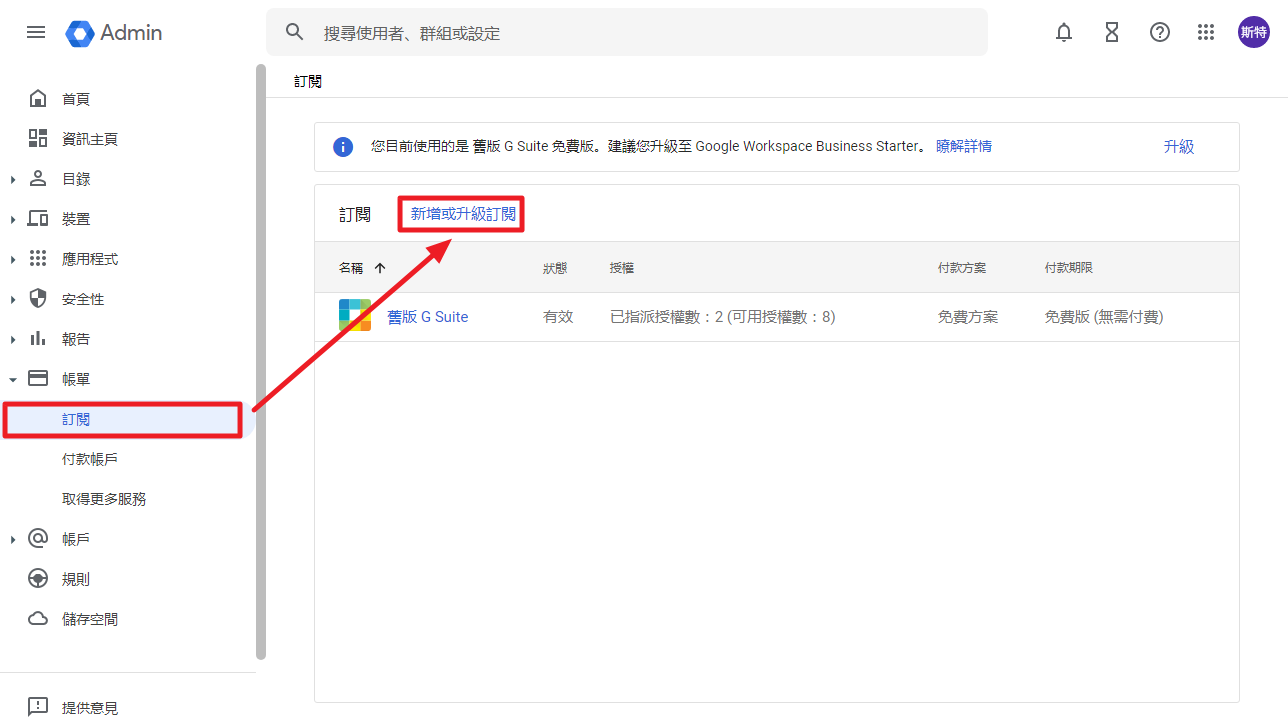
Task: Expand the 帳戶 section arrow
Action: (x=13, y=539)
